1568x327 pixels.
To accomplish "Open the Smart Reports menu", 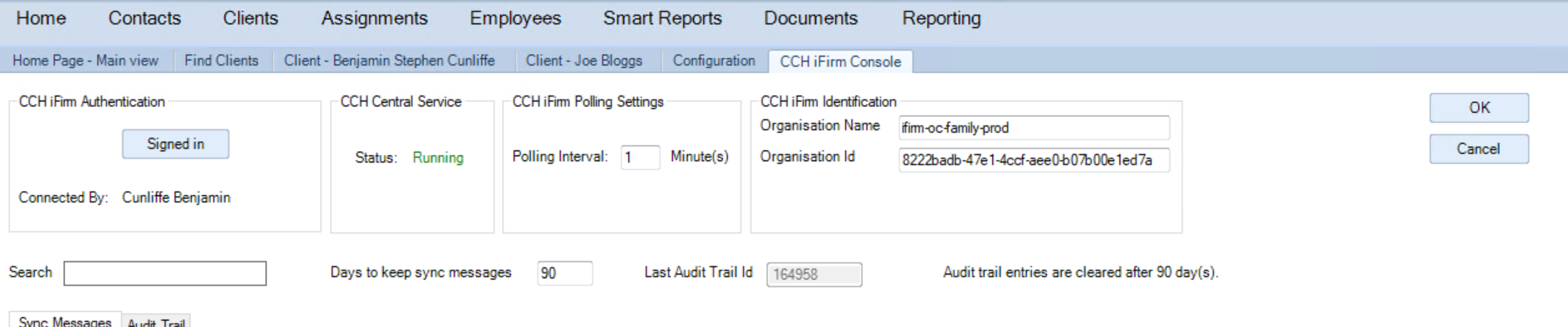I will [662, 18].
